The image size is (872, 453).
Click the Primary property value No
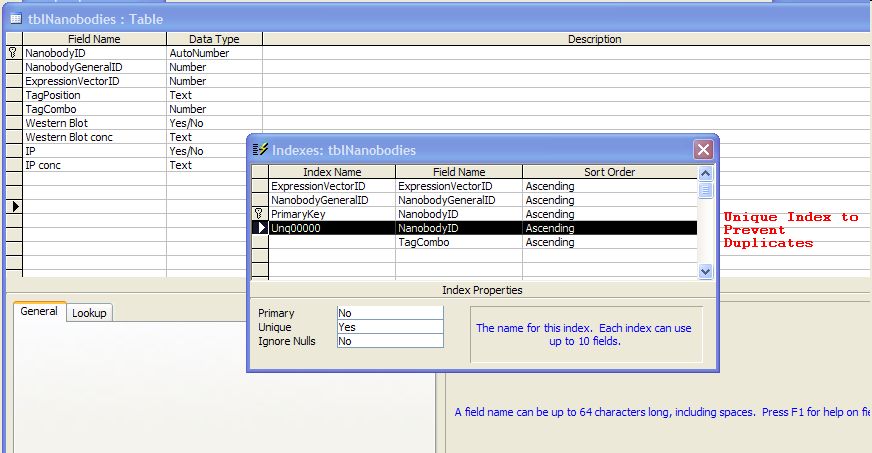tap(390, 313)
